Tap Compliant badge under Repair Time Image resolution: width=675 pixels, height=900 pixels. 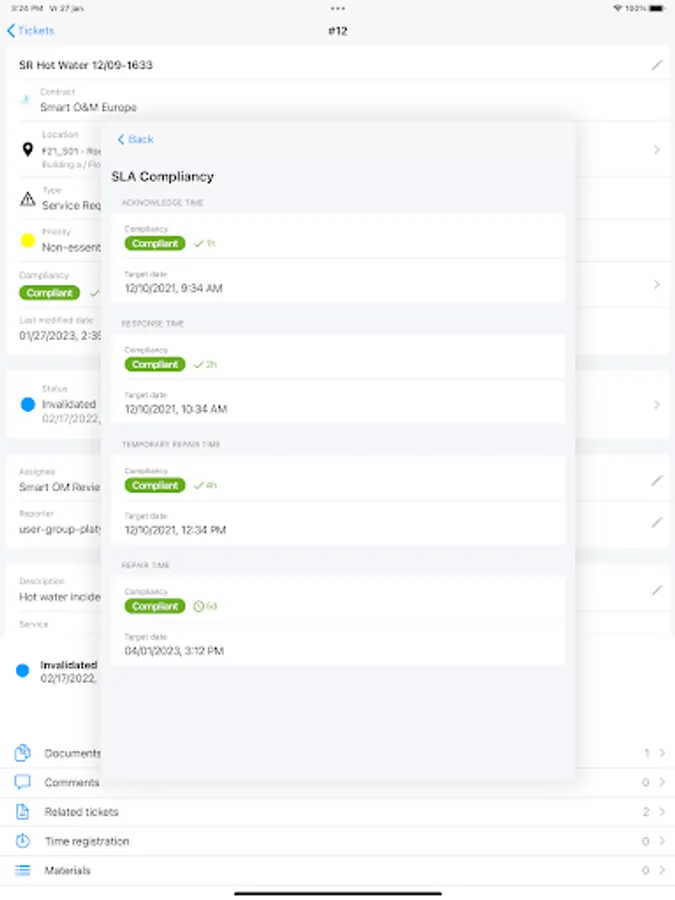(155, 606)
